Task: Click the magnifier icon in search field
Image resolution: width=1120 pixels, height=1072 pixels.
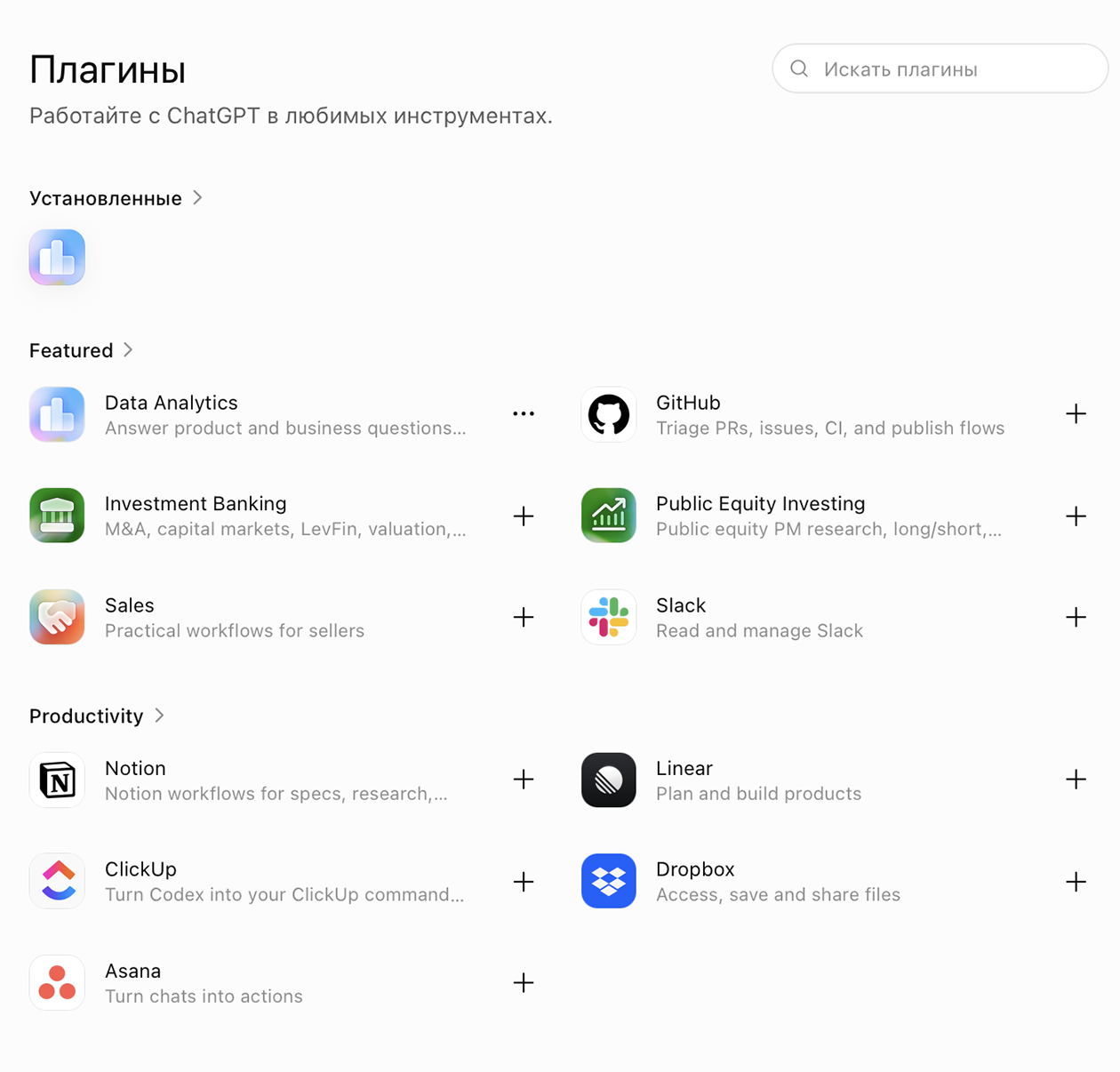Action: click(x=799, y=68)
